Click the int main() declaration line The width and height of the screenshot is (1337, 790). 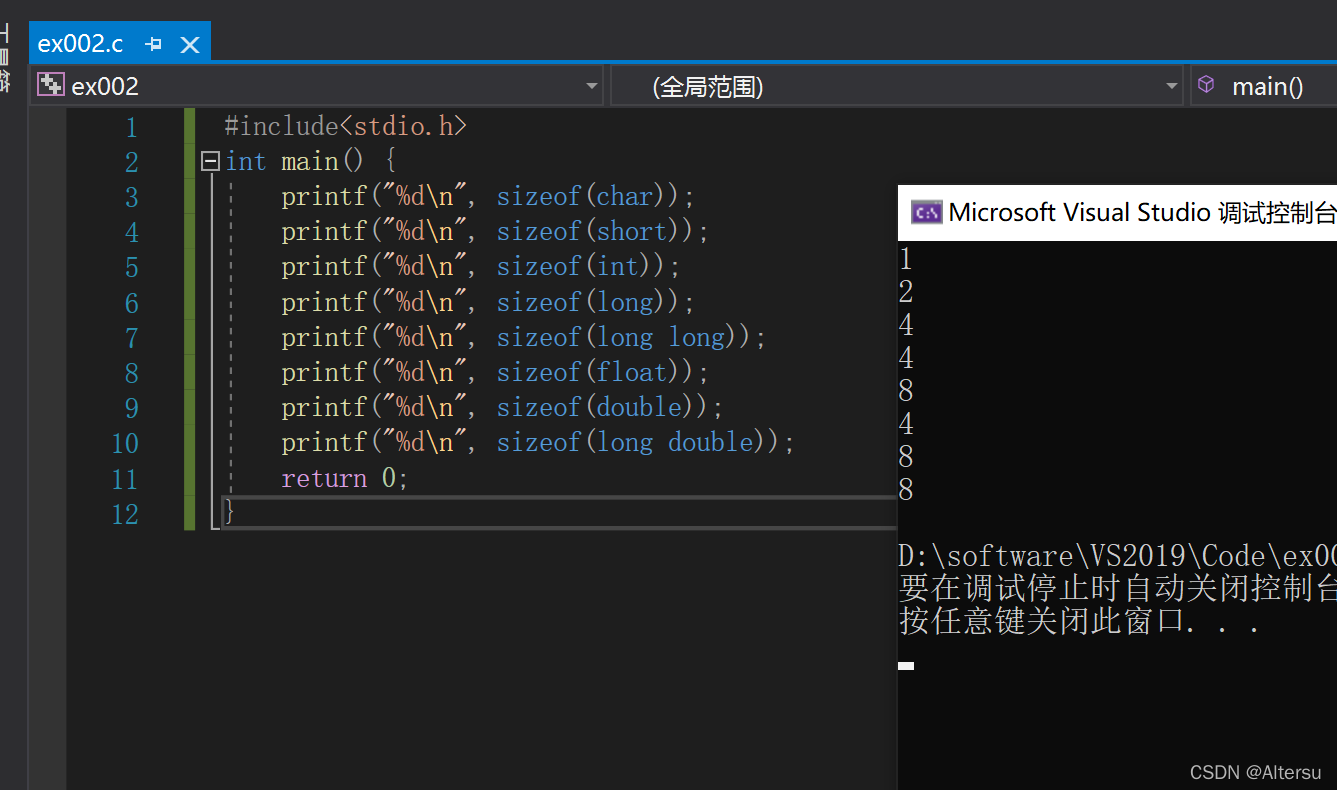pyautogui.click(x=311, y=161)
